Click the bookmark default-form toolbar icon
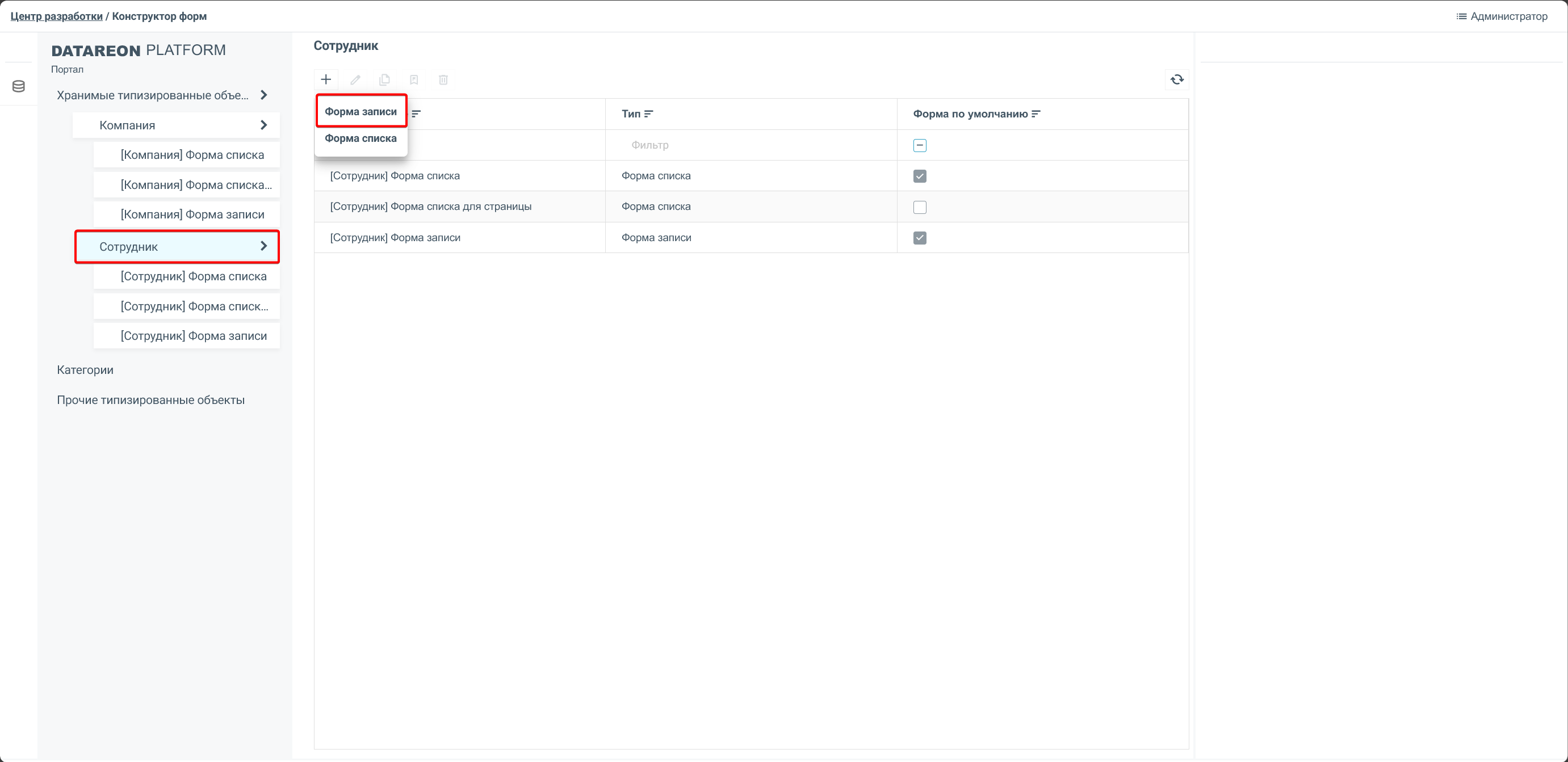Viewport: 1568px width, 762px height. point(414,79)
